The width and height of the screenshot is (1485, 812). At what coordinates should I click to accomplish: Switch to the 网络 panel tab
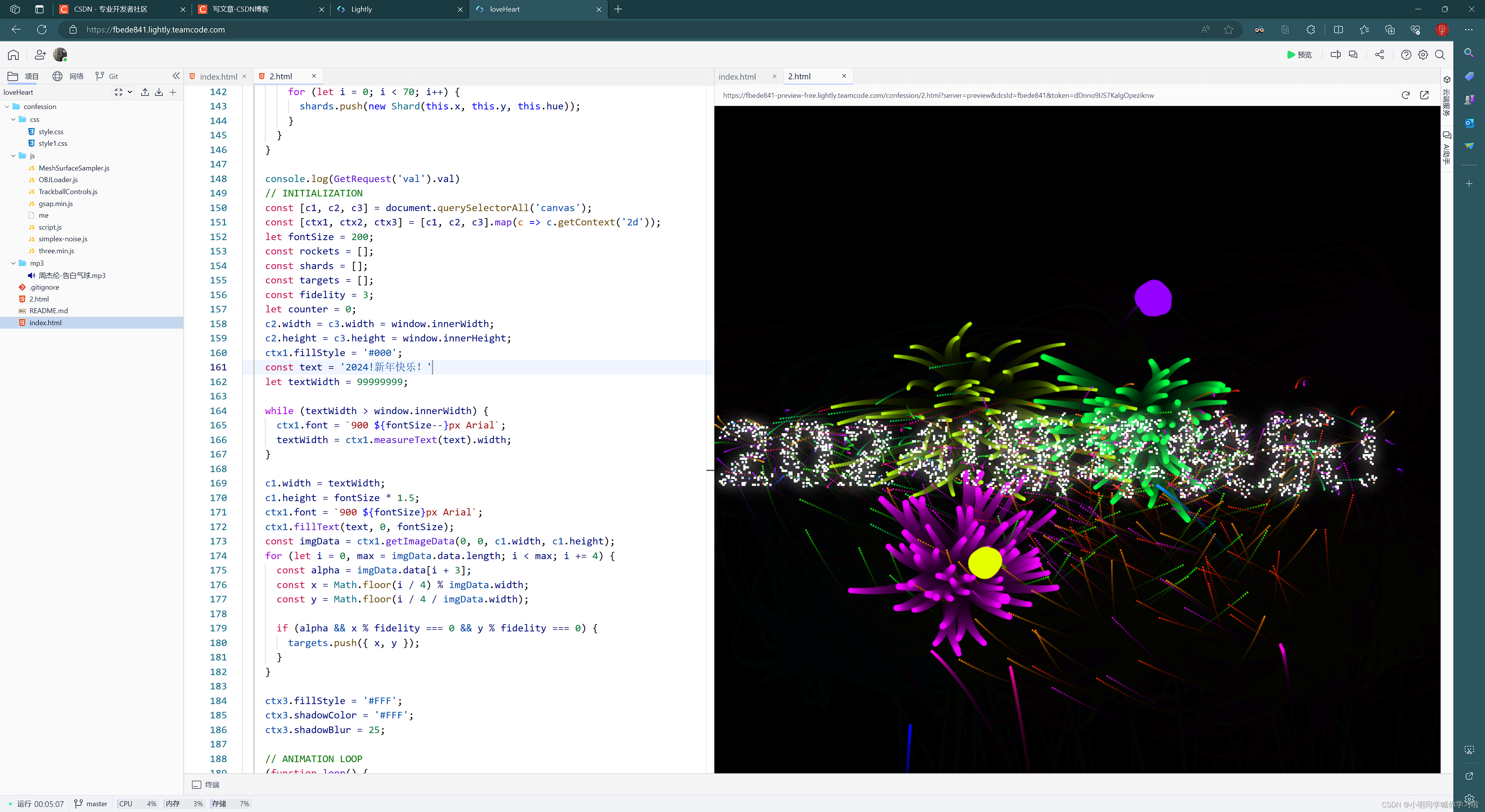tap(68, 76)
